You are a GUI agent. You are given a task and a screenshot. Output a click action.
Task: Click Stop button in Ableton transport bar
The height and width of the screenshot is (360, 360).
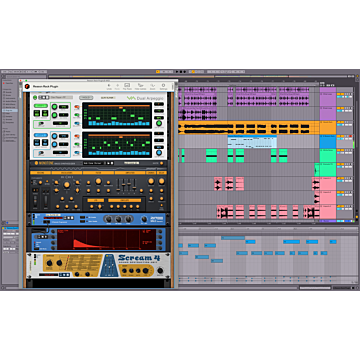[181, 72]
